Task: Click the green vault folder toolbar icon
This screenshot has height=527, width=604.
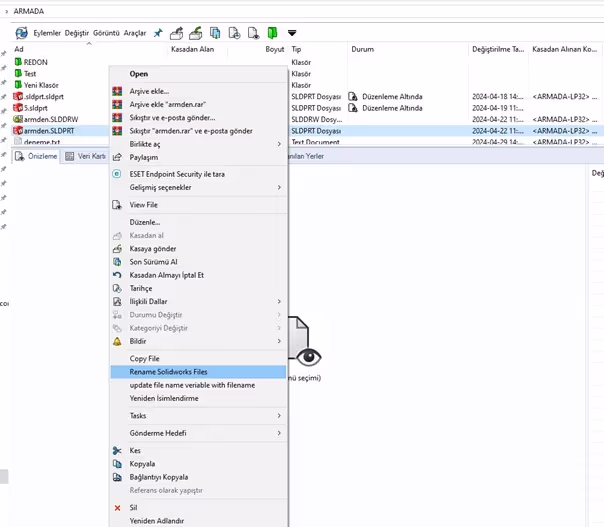Action: [272, 33]
